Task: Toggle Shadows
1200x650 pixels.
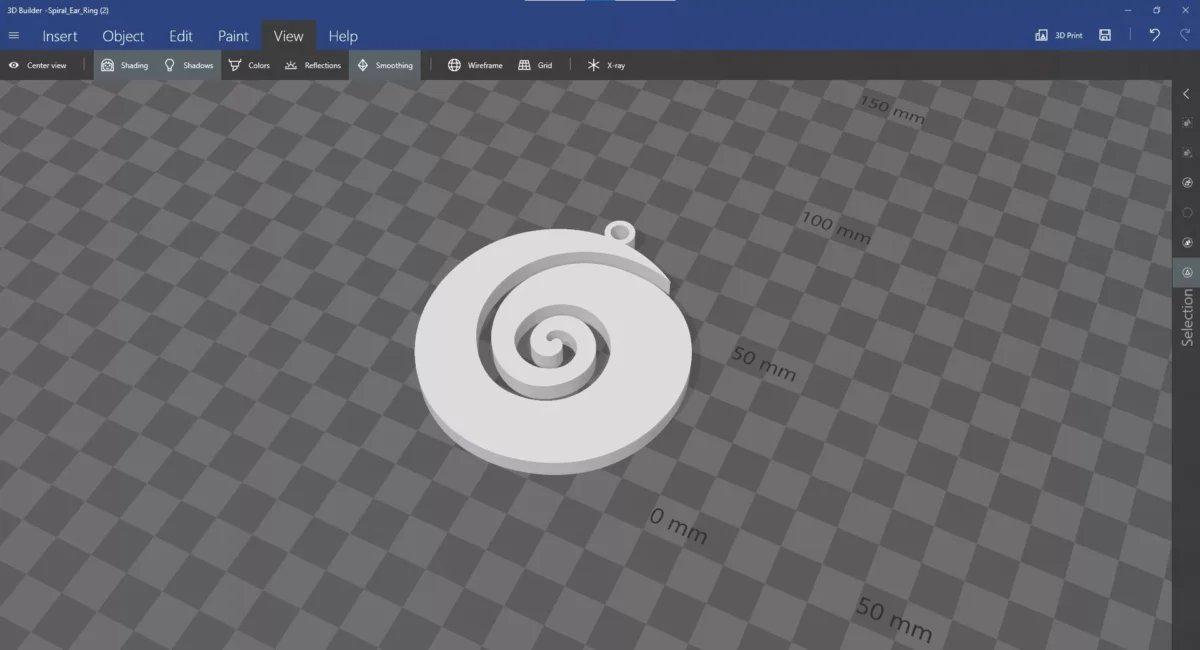Action: 189,65
